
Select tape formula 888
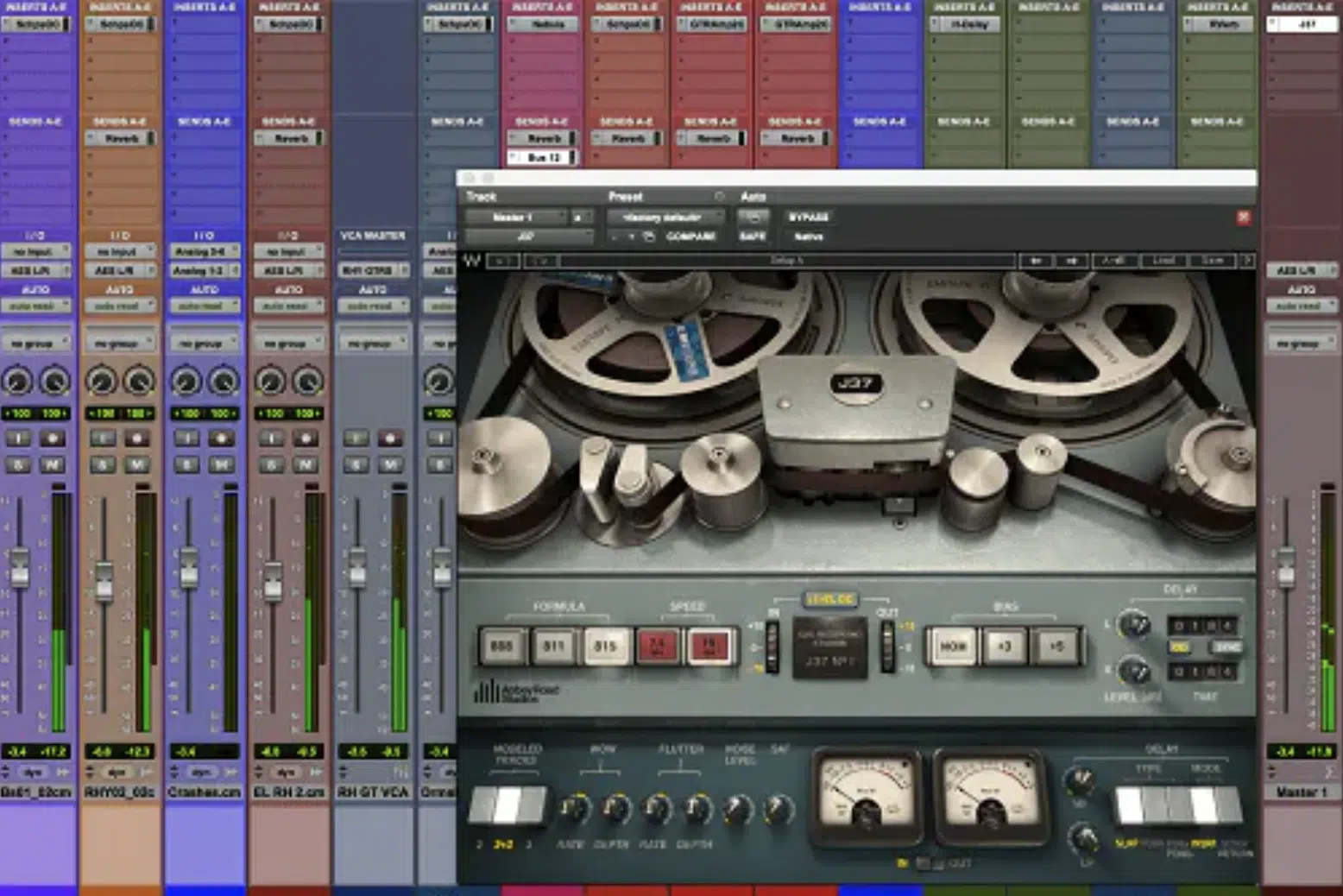tap(501, 646)
